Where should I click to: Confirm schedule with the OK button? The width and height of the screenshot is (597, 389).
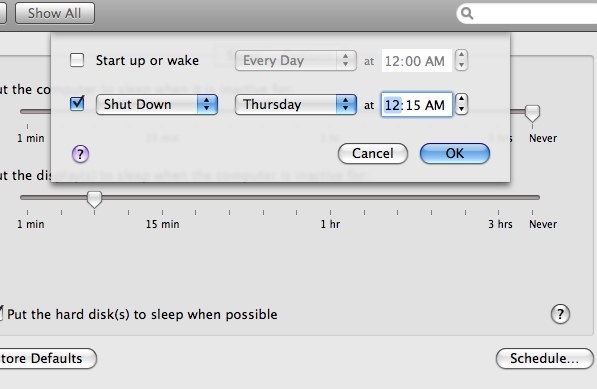coord(455,153)
